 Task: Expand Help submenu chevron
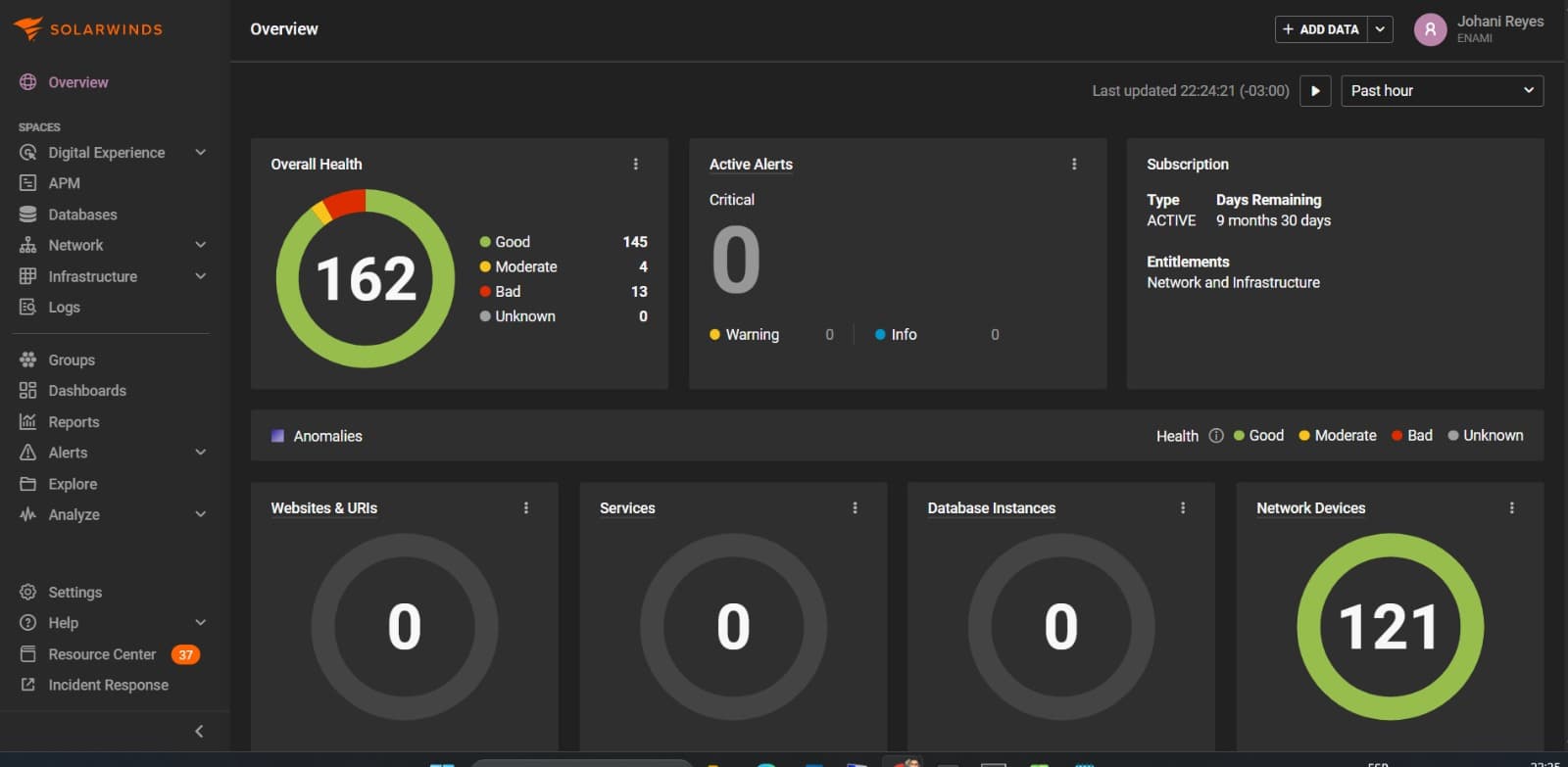pos(200,622)
